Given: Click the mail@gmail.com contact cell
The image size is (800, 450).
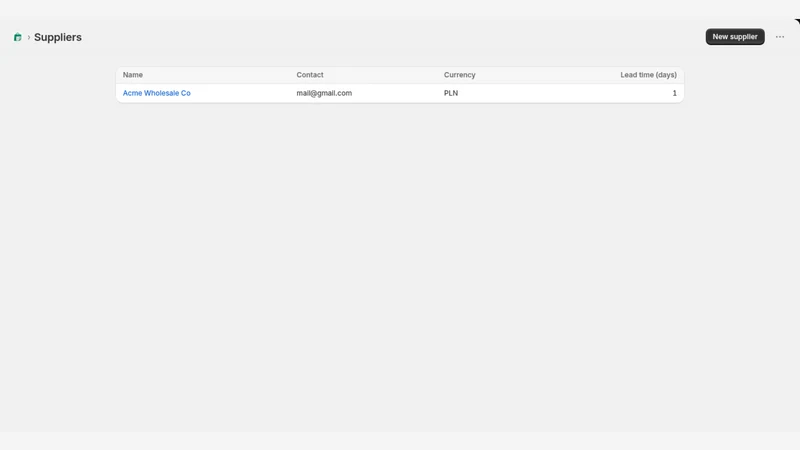Looking at the screenshot, I should (324, 93).
